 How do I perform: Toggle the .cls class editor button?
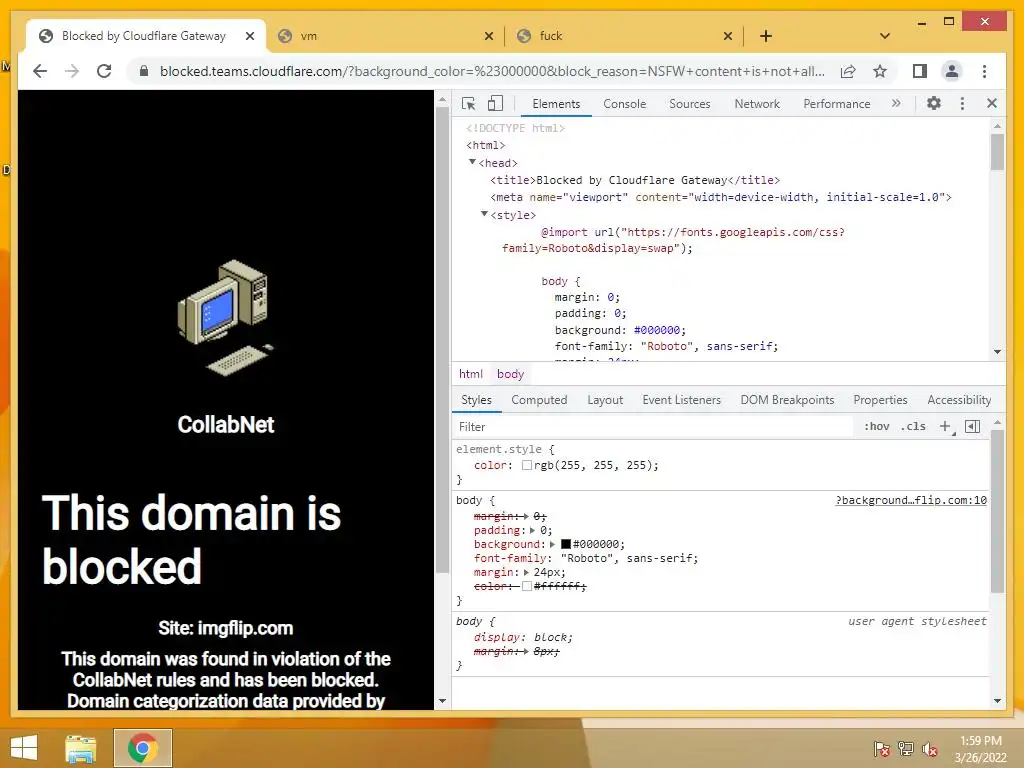pos(913,426)
